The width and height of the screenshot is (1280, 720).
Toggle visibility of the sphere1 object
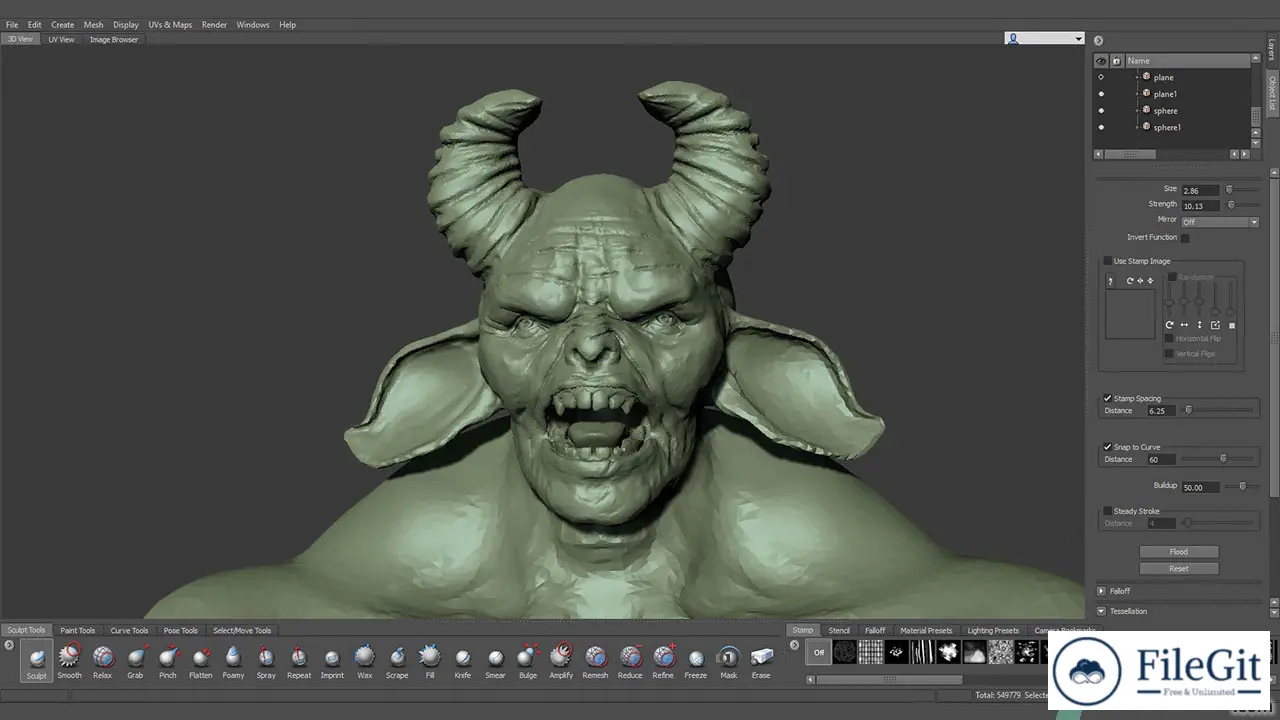[1101, 127]
